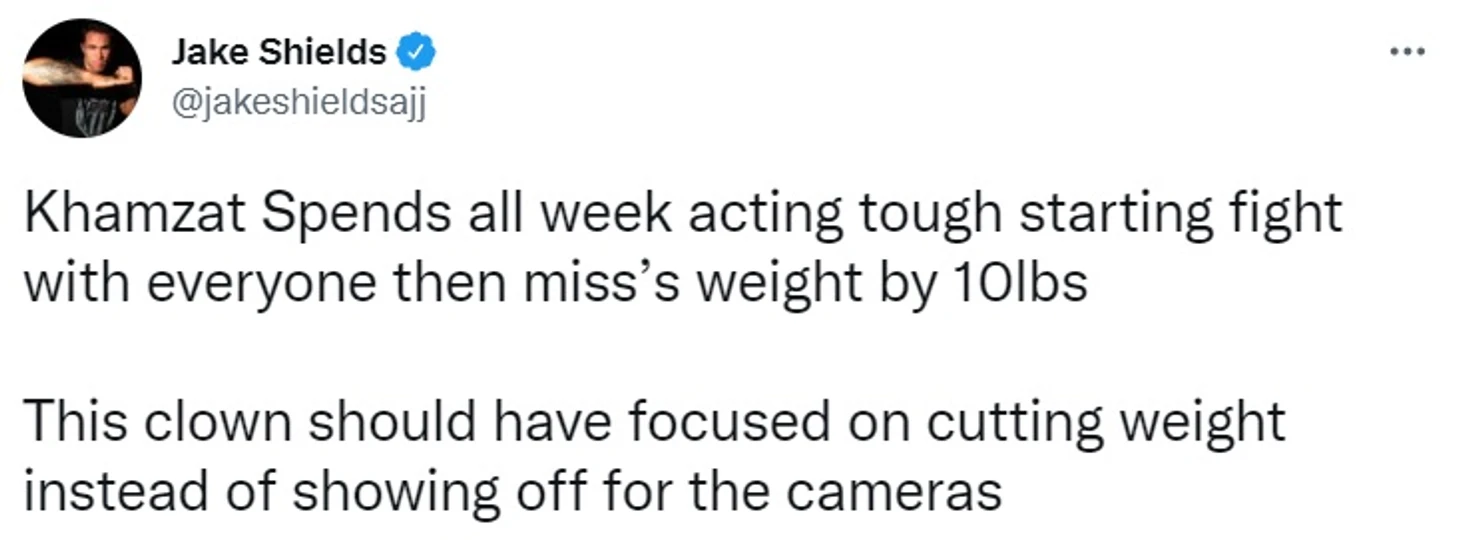
Task: Open Jake Shields' profile picture
Action: coord(82,78)
